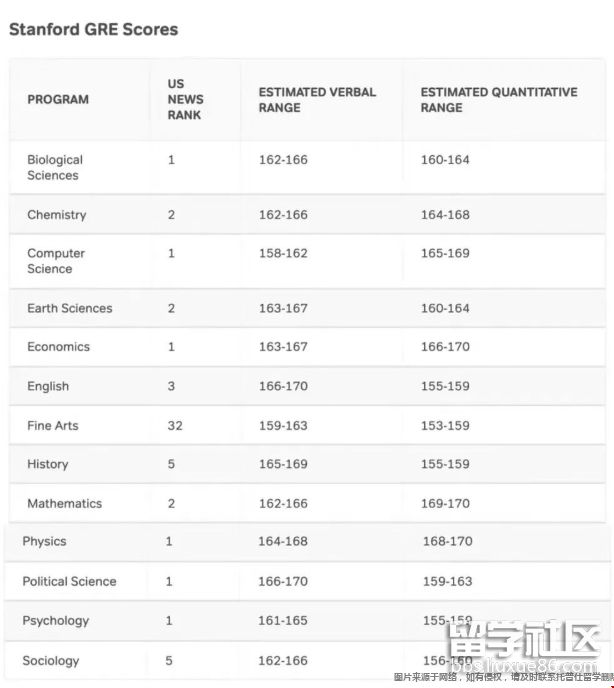Screen dimensions: 614x688
Task: Select the Fine Arts rank value 32
Action: pos(176,425)
